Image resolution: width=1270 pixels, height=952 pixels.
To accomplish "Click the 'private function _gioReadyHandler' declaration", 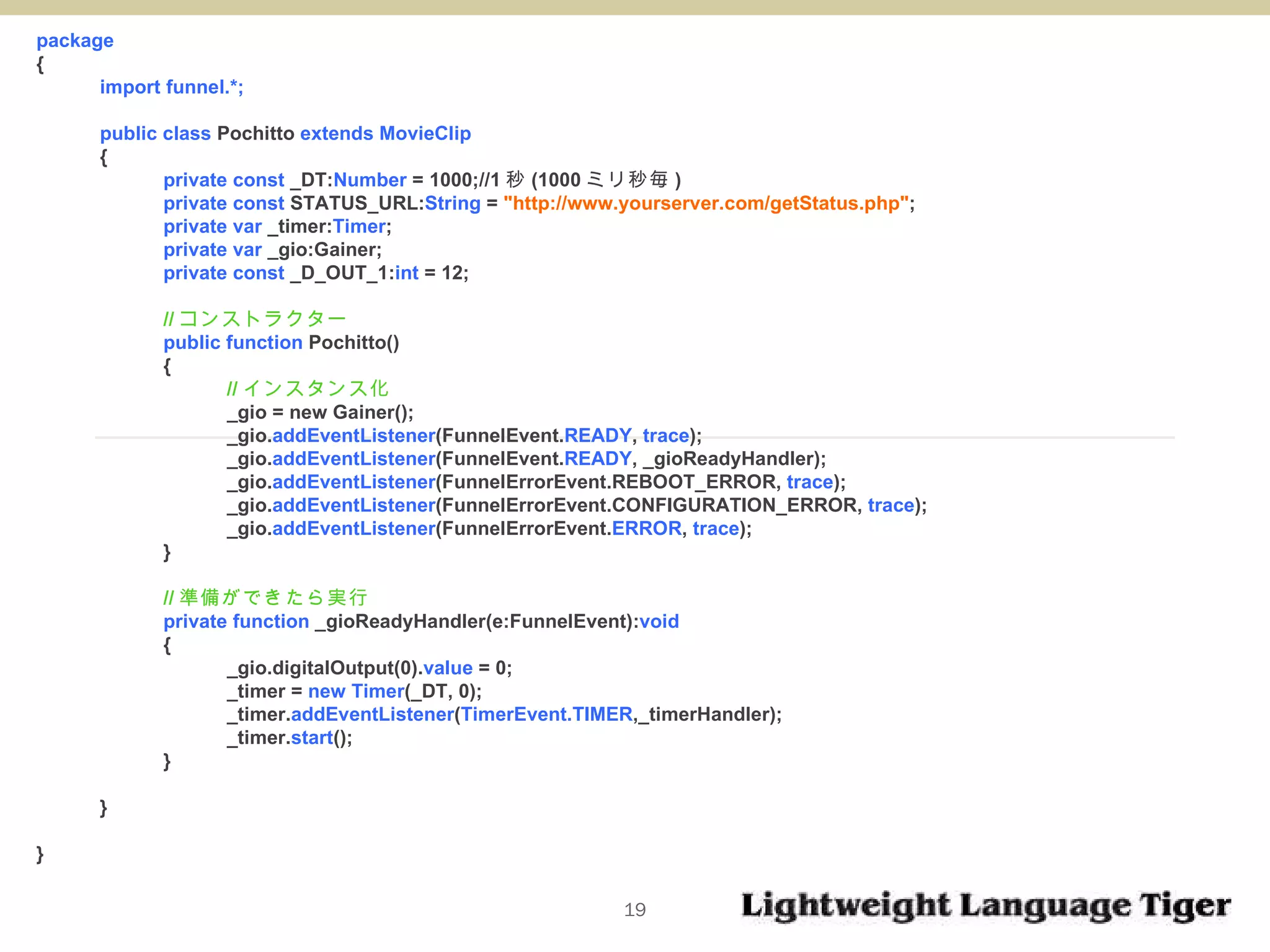I will (421, 622).
